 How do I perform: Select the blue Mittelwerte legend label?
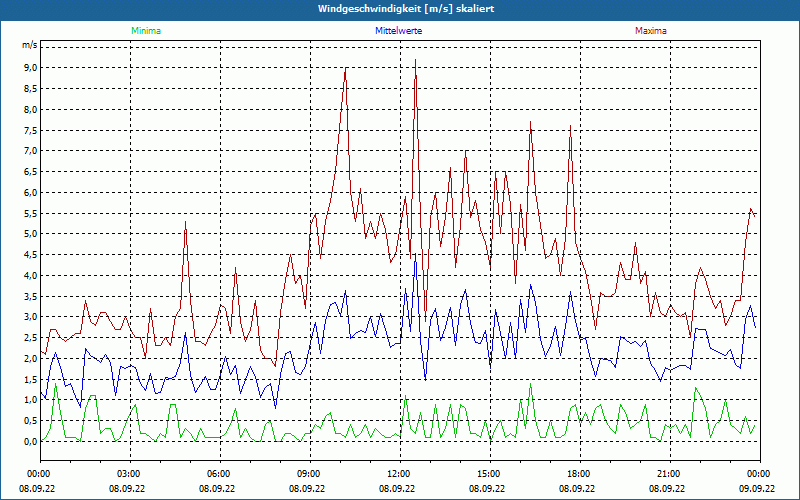pyautogui.click(x=398, y=31)
